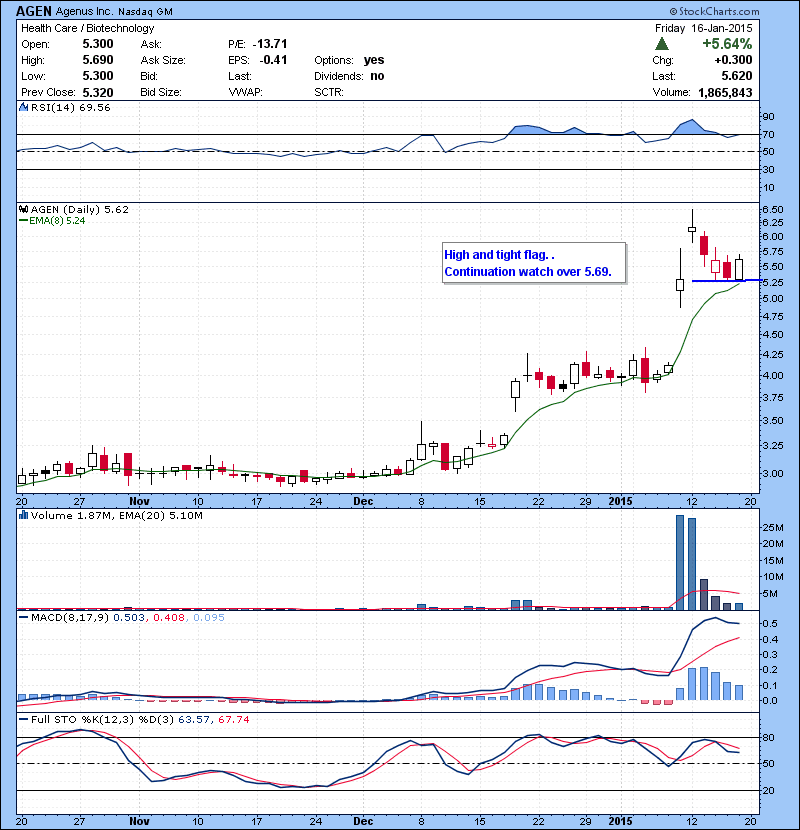Click the Options value yes
This screenshot has width=800, height=830.
(x=374, y=60)
